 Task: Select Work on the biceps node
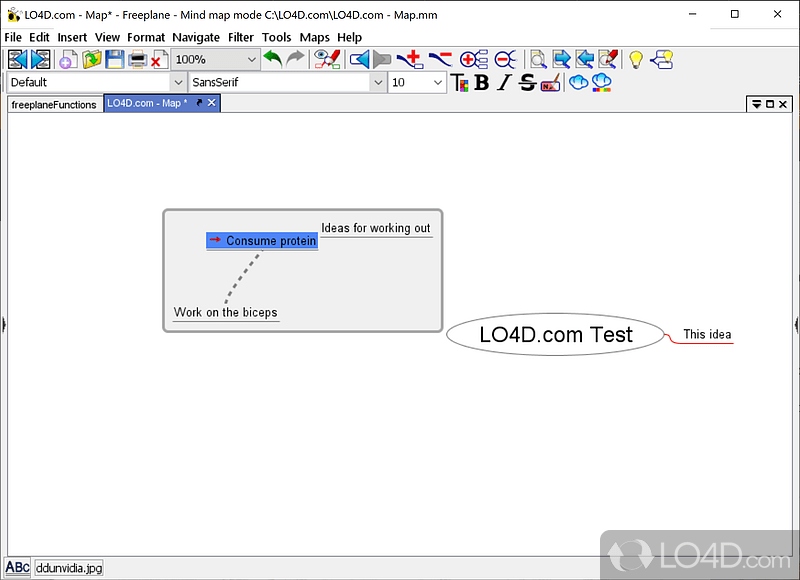click(x=226, y=312)
